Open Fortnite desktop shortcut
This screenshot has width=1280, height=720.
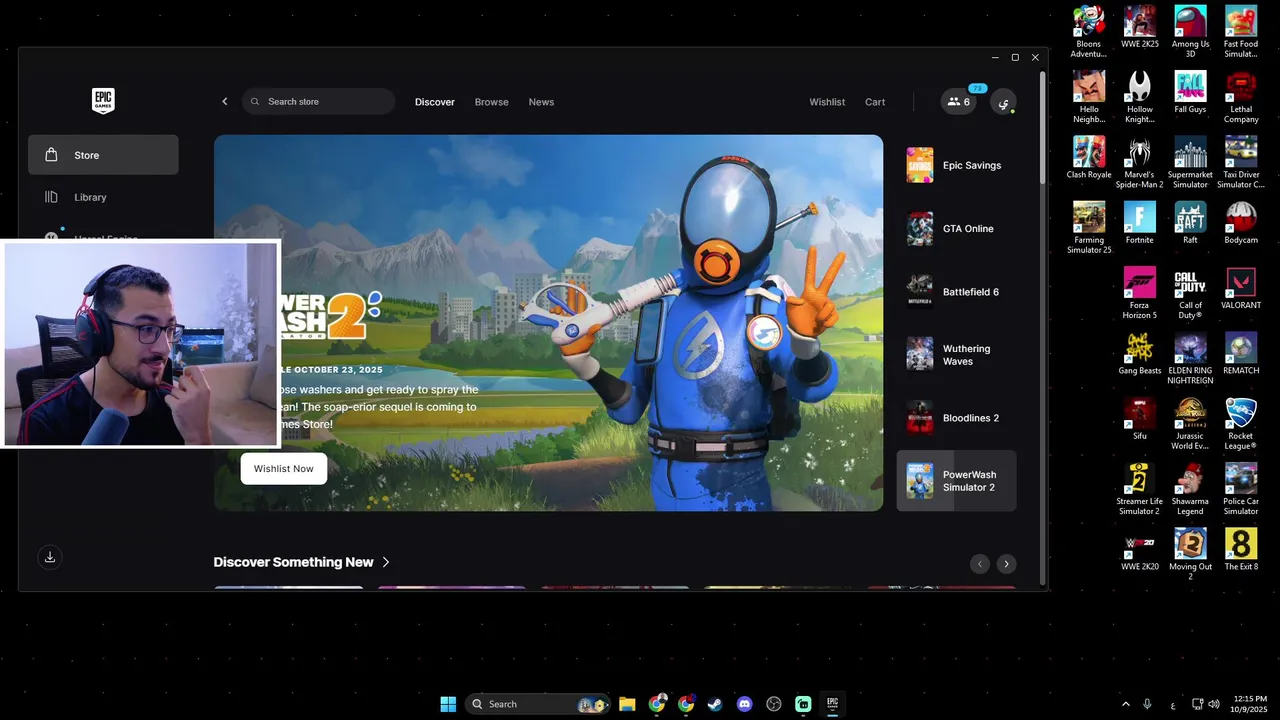1140,223
